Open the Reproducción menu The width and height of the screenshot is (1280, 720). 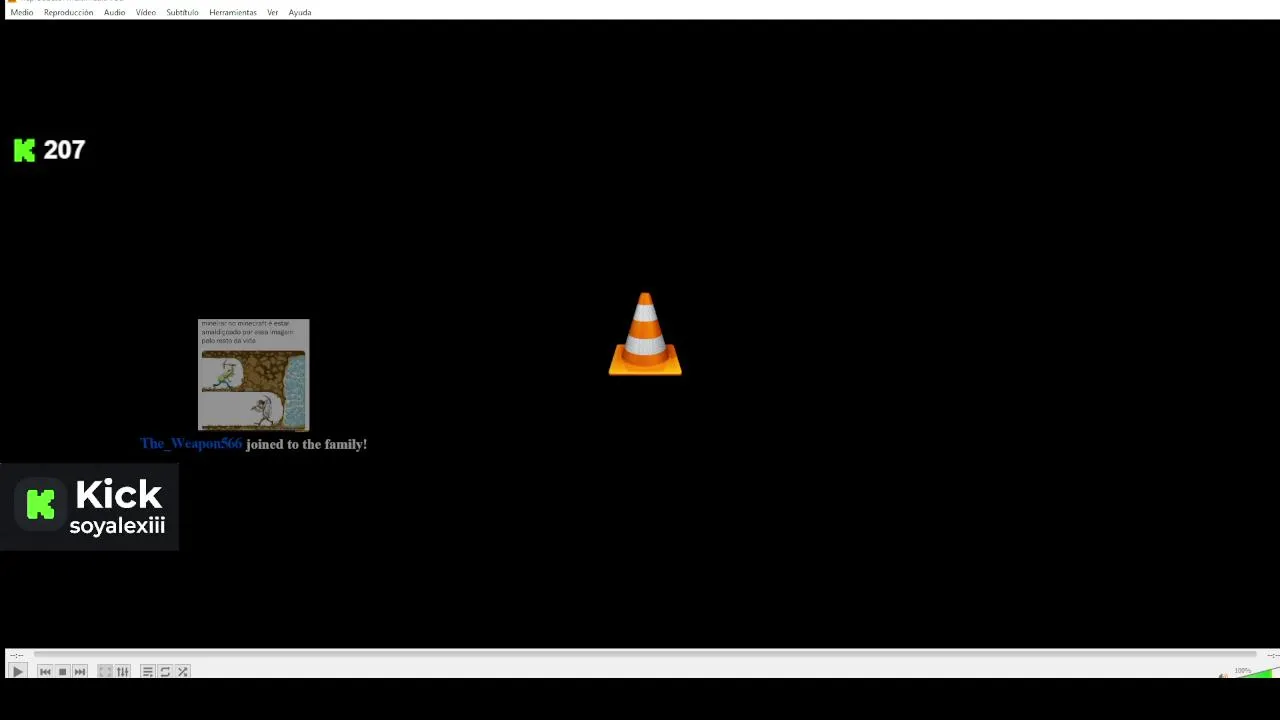(68, 12)
